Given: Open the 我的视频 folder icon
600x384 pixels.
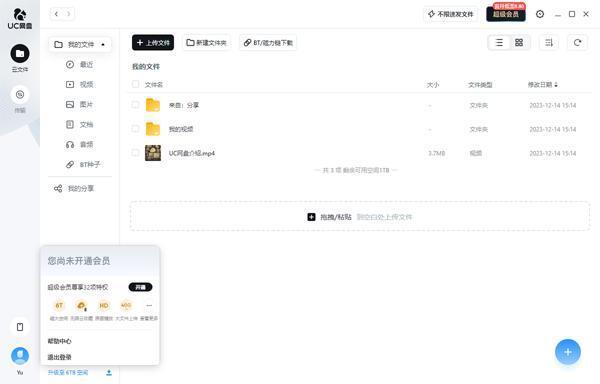Looking at the screenshot, I should pos(153,129).
